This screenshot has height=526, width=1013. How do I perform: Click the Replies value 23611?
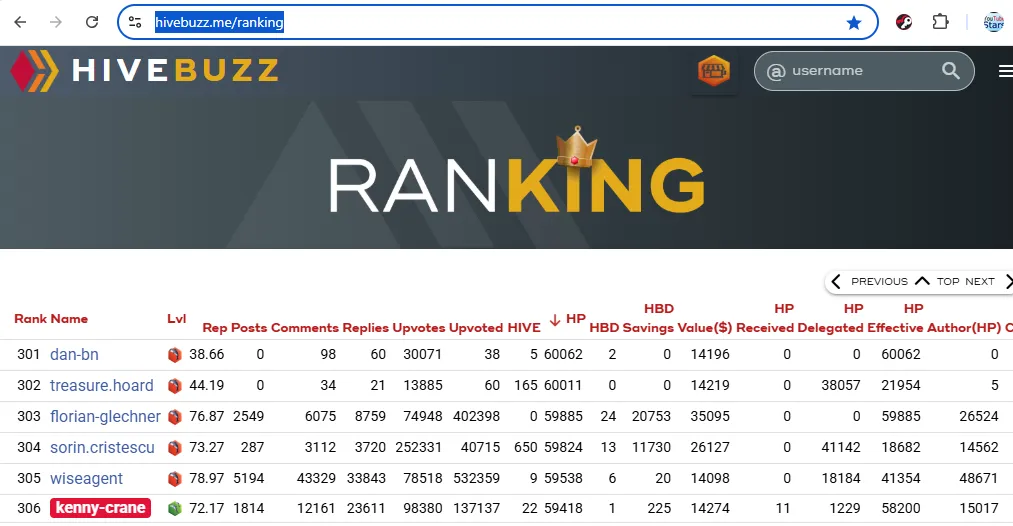[x=366, y=508]
